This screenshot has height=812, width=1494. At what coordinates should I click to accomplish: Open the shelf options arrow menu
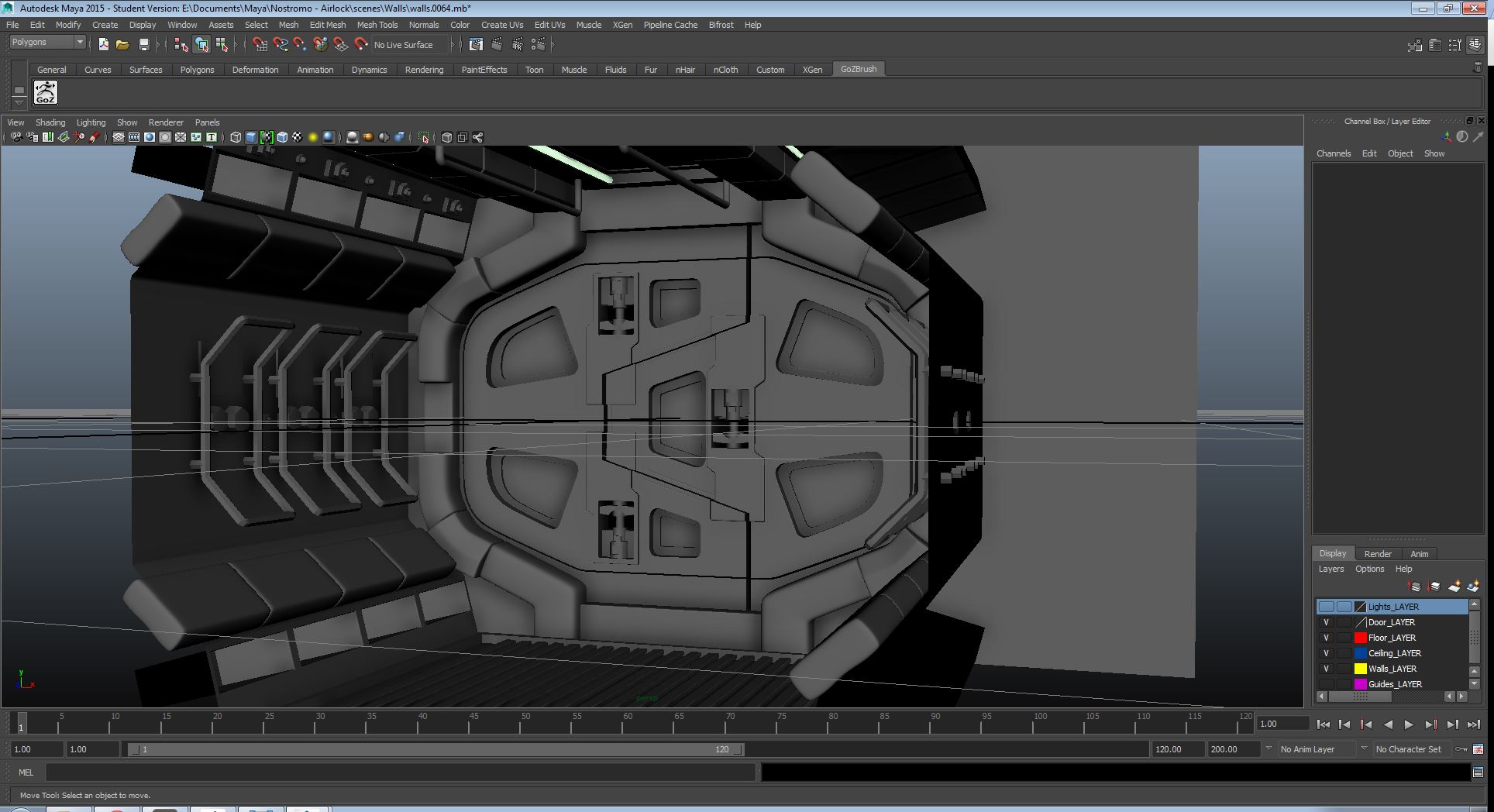19,103
